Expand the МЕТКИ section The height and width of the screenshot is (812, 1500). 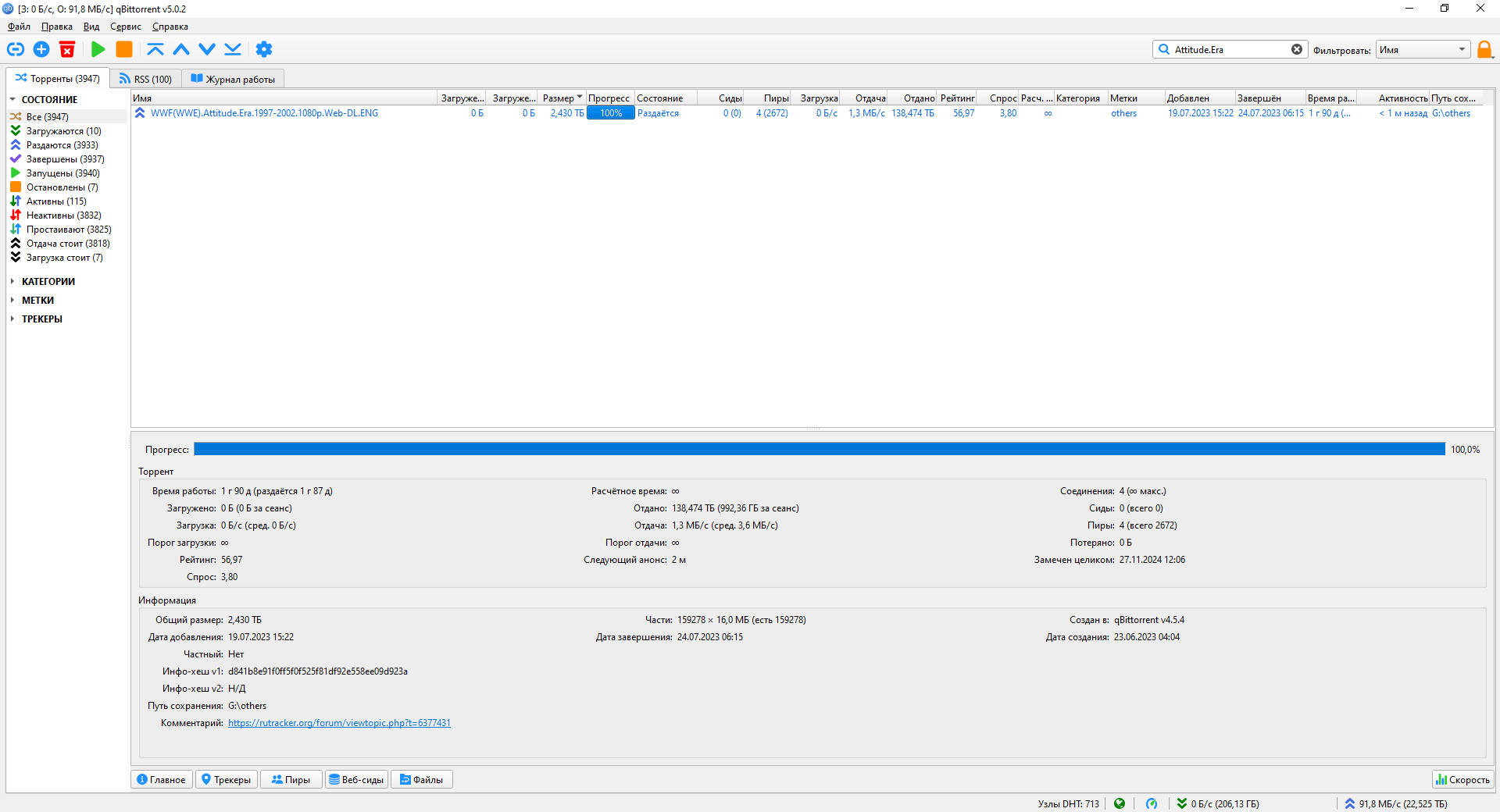(12, 300)
